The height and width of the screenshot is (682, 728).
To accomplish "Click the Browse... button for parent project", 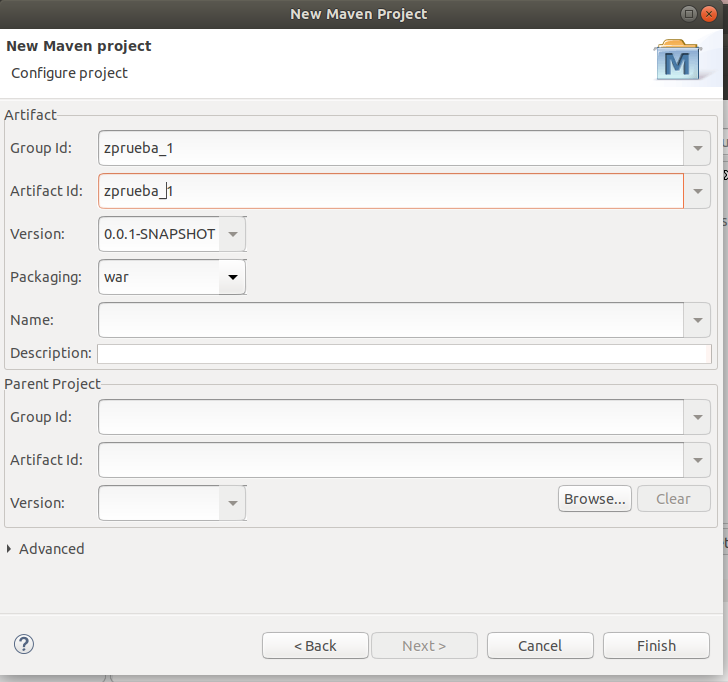I will point(595,499).
